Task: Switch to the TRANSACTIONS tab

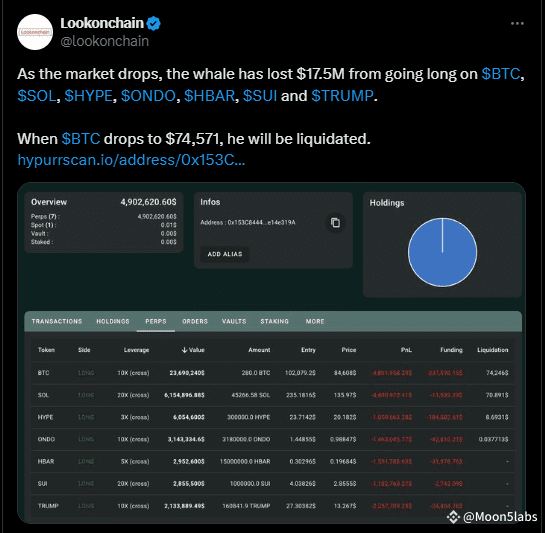Action: [x=57, y=321]
